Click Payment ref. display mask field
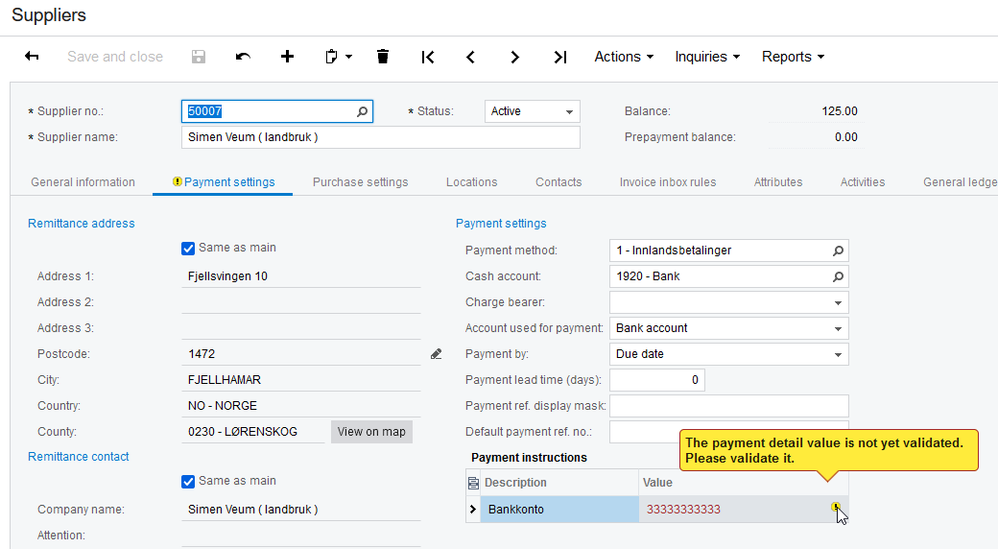Image resolution: width=998 pixels, height=549 pixels. pyautogui.click(x=729, y=407)
